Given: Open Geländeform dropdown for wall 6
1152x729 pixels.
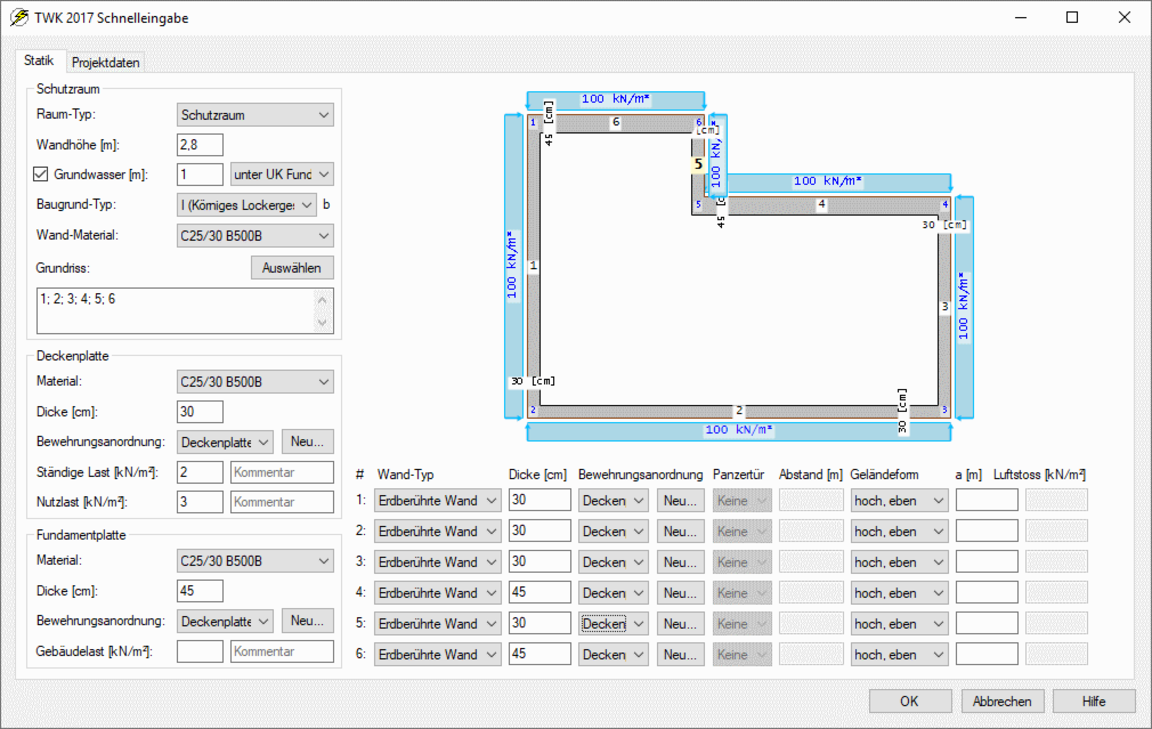Looking at the screenshot, I should pos(898,655).
